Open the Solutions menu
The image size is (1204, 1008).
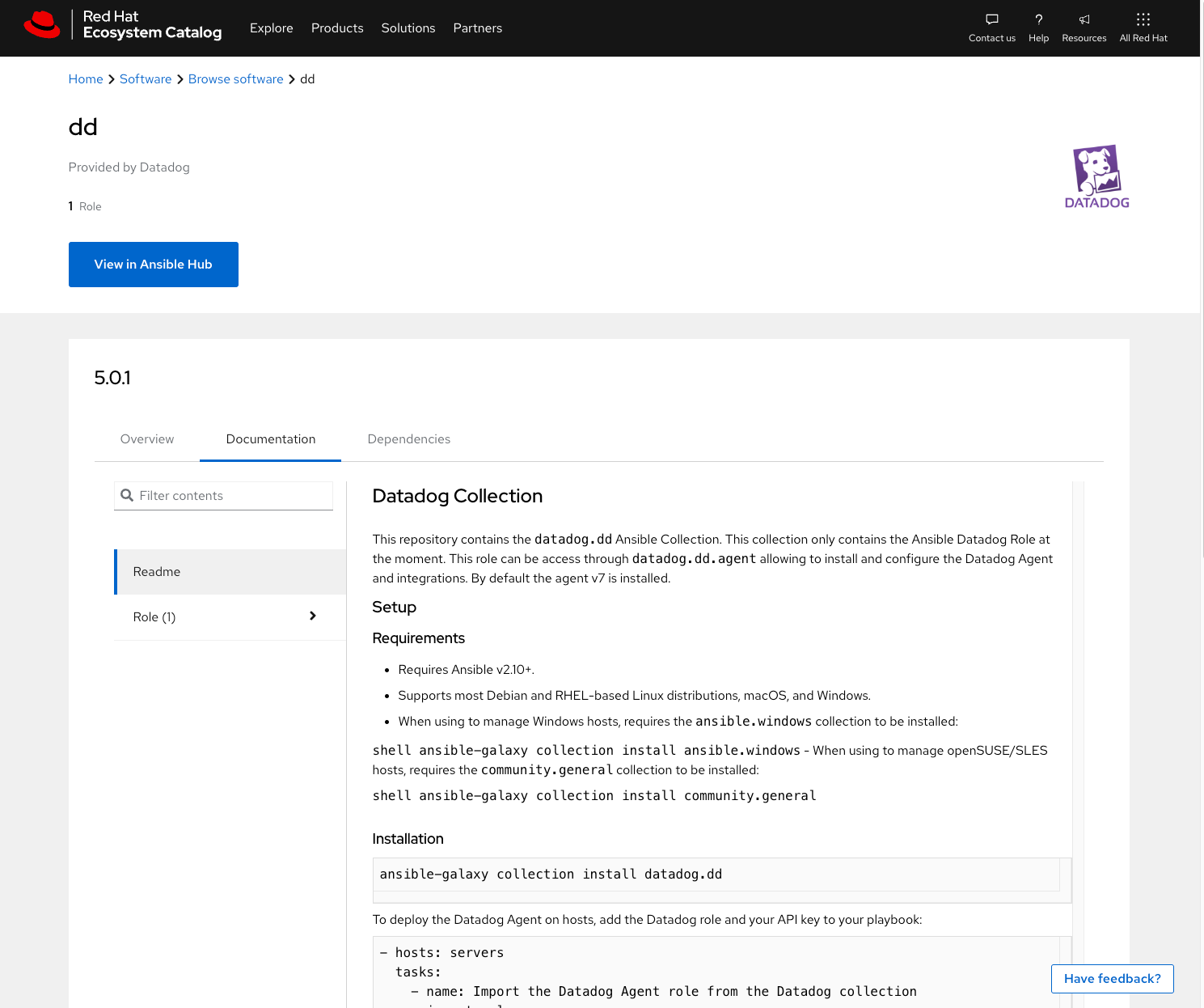click(x=408, y=28)
